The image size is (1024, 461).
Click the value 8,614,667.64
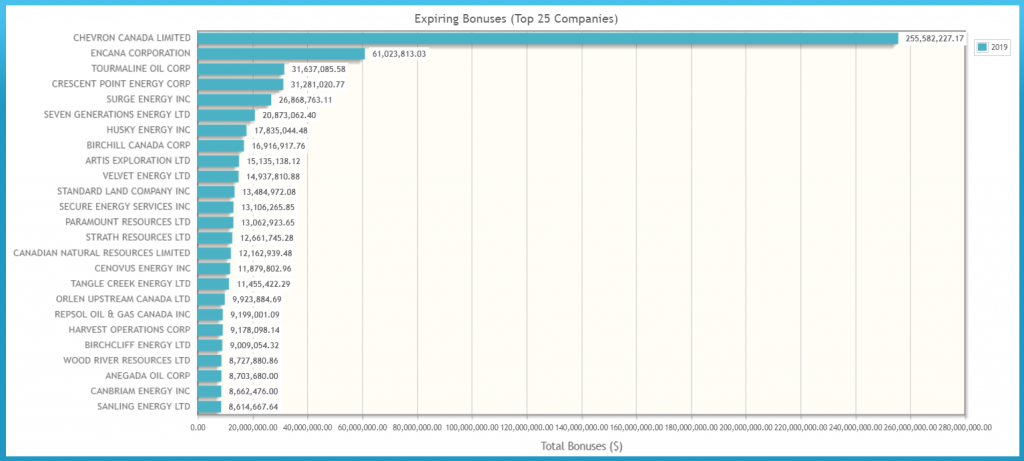click(253, 407)
